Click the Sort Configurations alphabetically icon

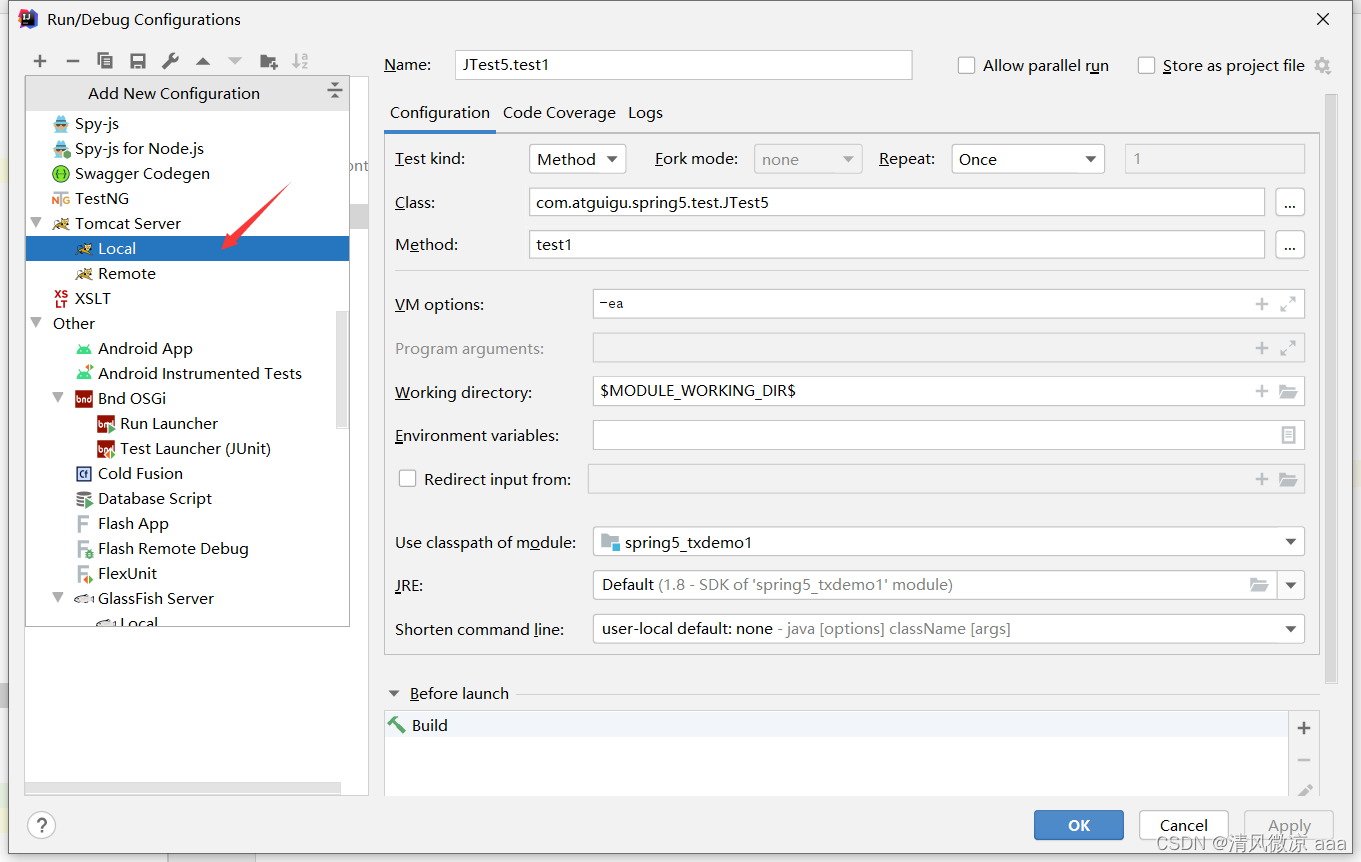tap(300, 61)
